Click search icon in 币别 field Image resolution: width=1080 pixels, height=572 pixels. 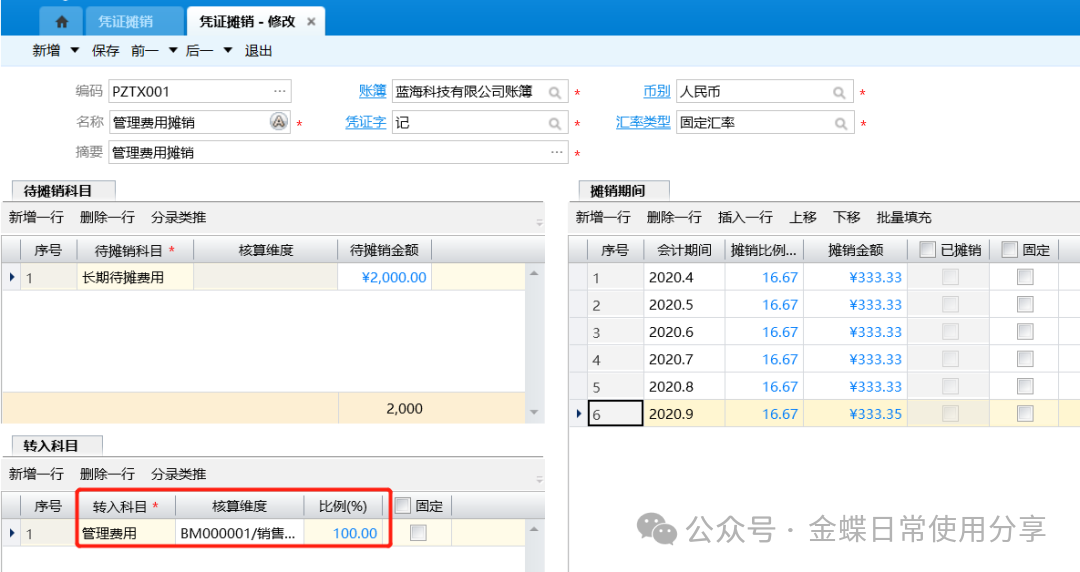tap(840, 92)
